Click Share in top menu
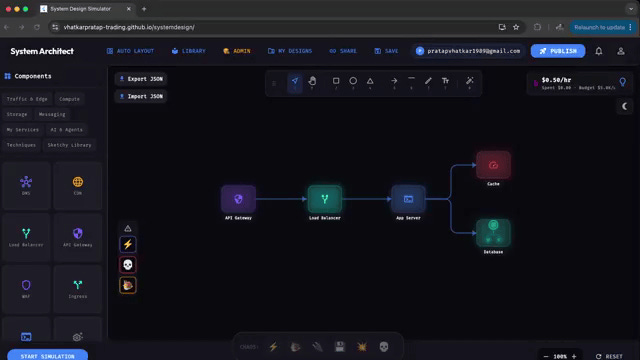This screenshot has width=640, height=360. tap(343, 51)
